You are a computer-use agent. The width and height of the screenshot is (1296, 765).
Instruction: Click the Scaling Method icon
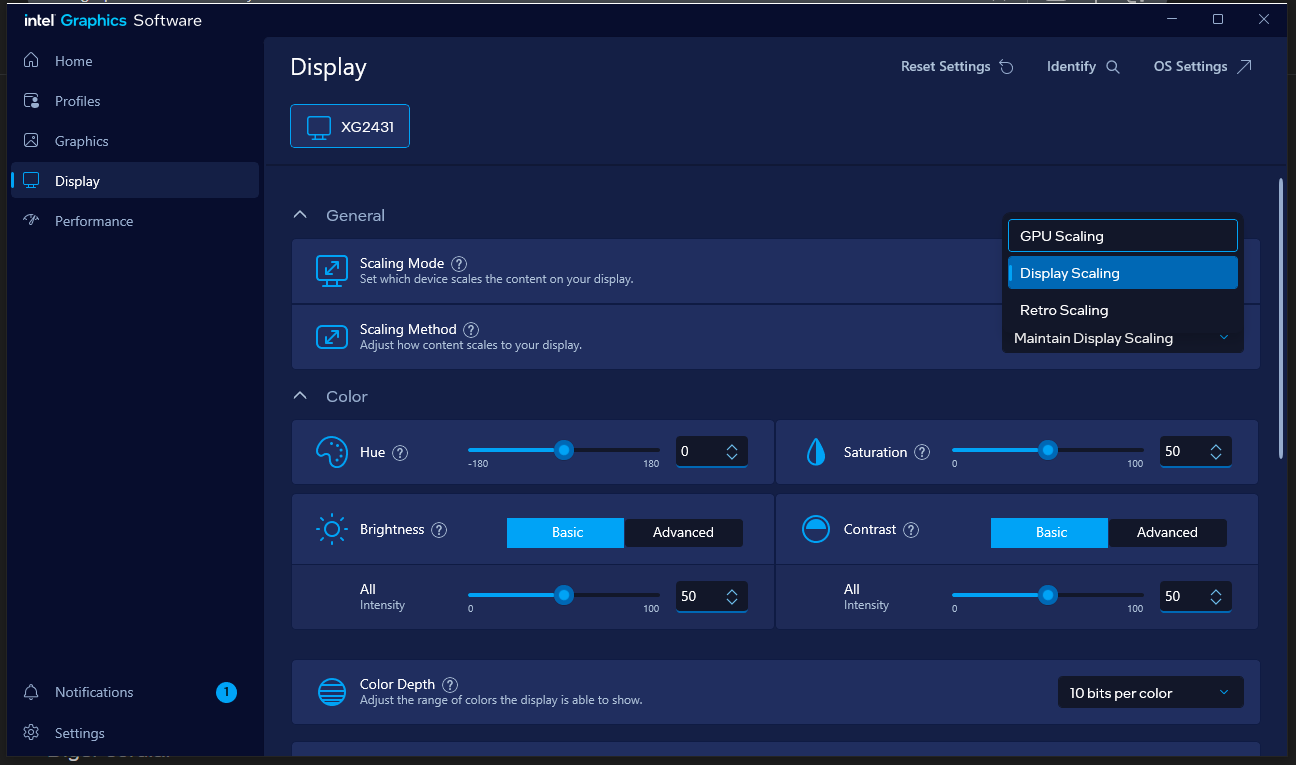click(x=331, y=337)
